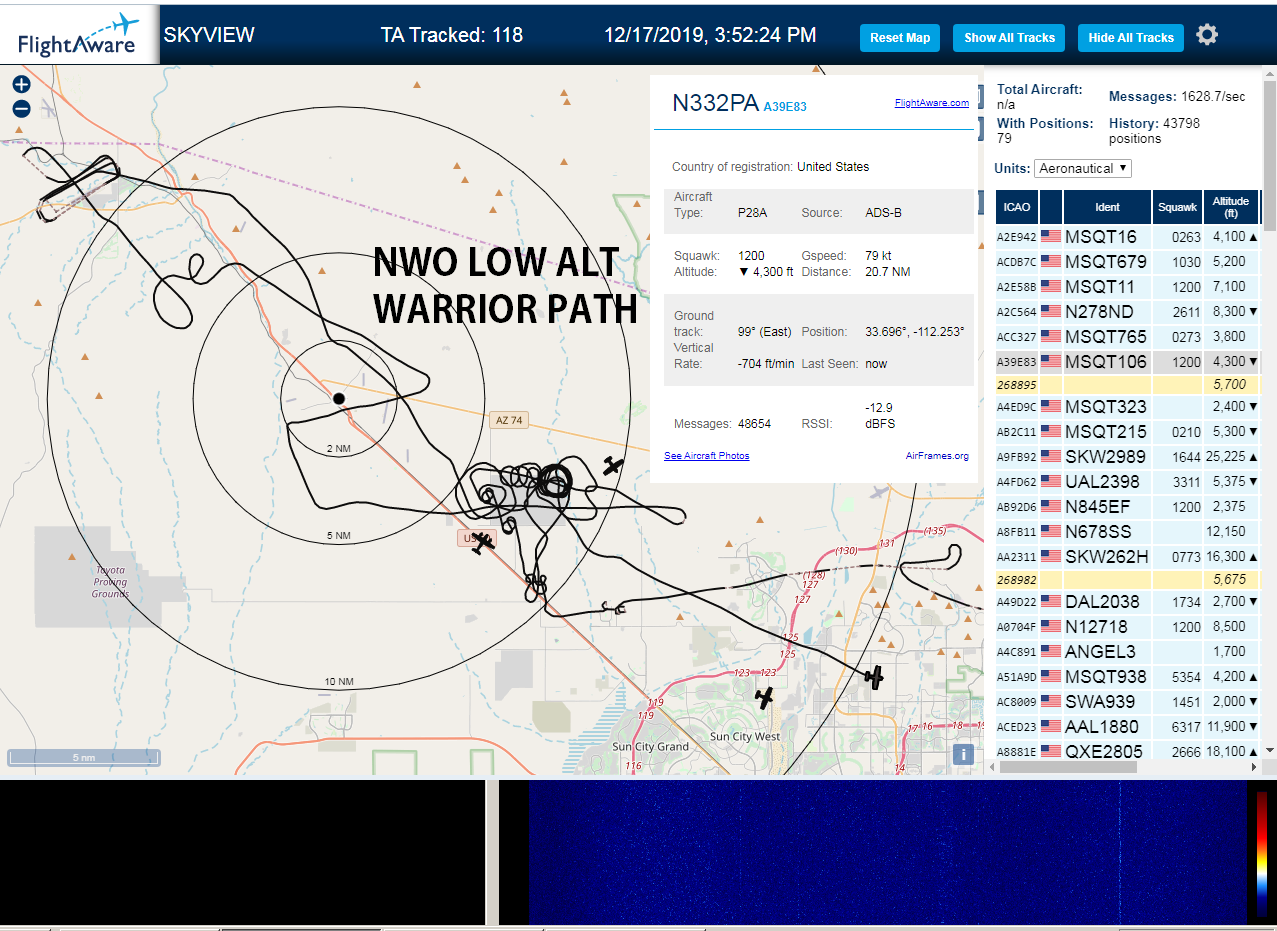Click the N332PA registration title
The image size is (1277, 931).
pos(715,103)
